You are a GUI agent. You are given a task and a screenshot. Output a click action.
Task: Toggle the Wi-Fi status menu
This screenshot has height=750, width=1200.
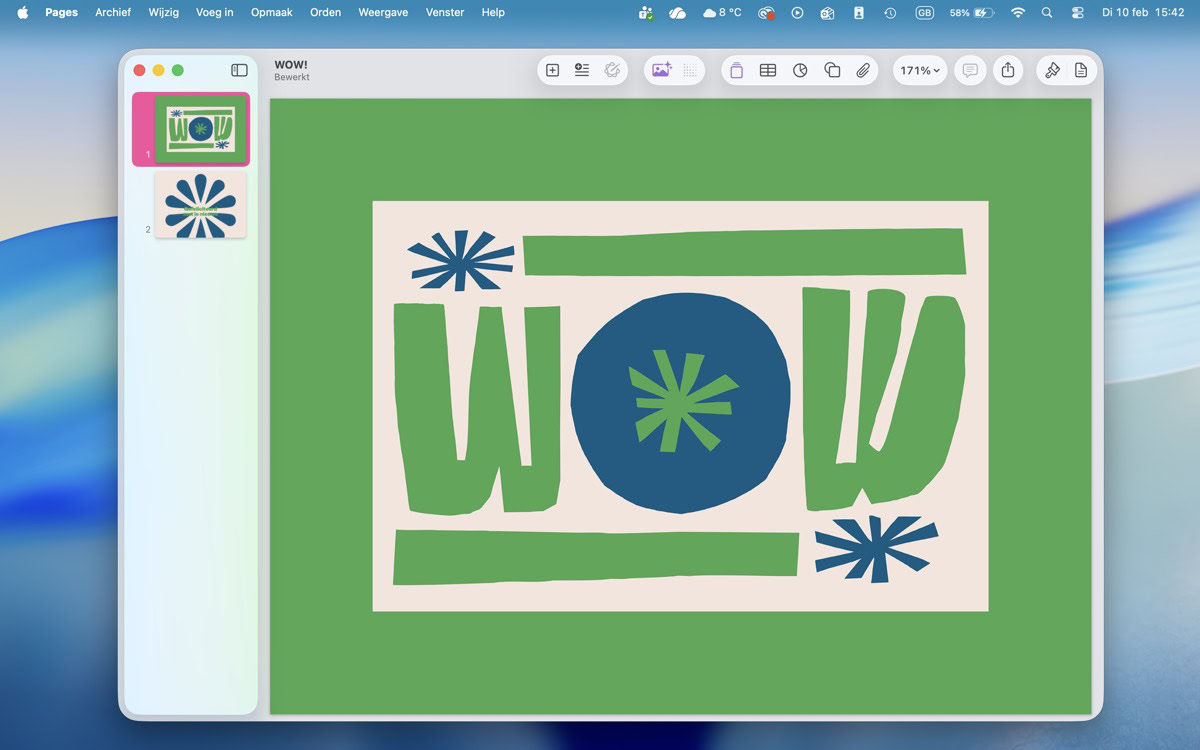1018,13
